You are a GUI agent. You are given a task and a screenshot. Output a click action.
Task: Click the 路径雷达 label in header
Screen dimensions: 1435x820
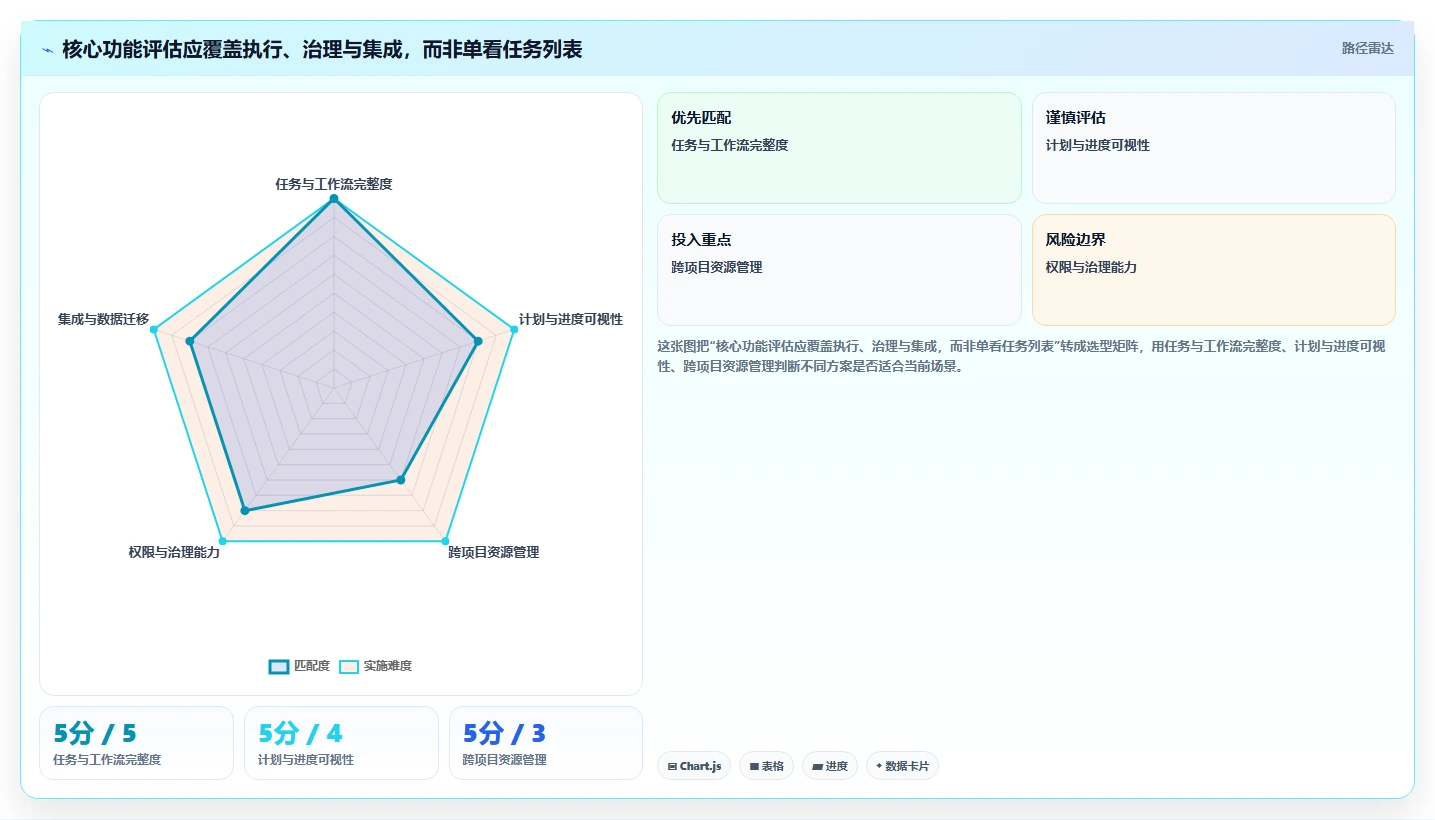pos(1367,48)
